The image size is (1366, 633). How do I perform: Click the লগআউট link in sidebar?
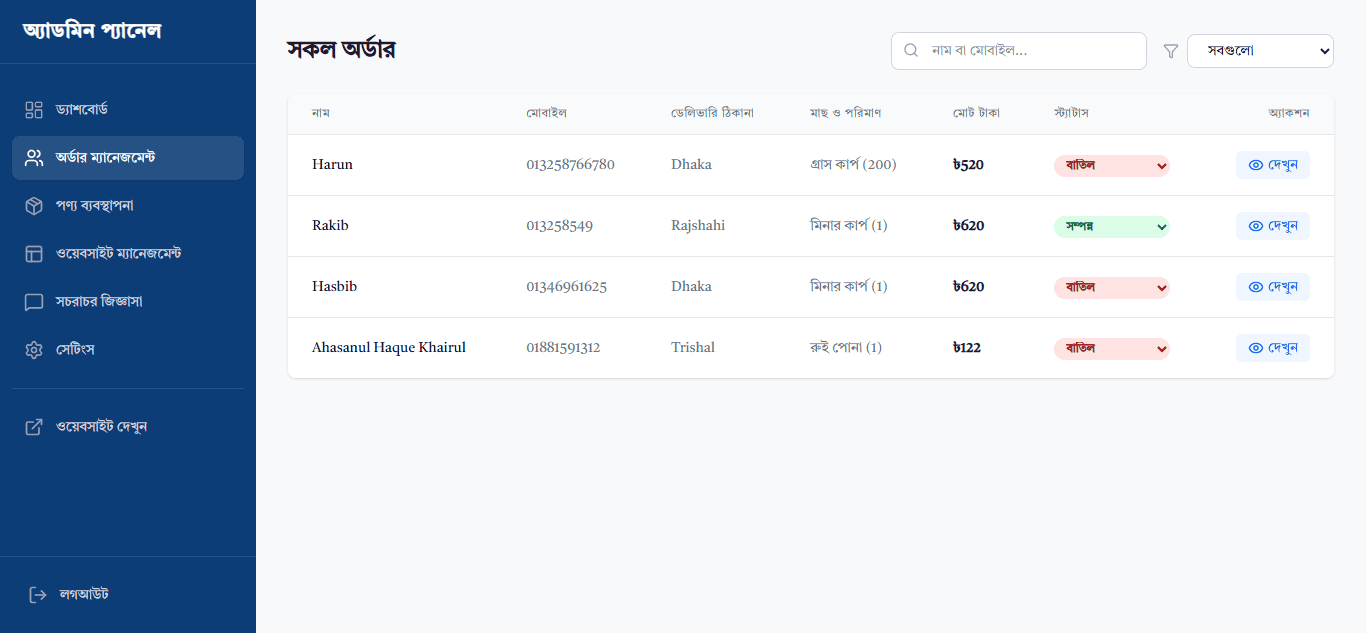[84, 595]
